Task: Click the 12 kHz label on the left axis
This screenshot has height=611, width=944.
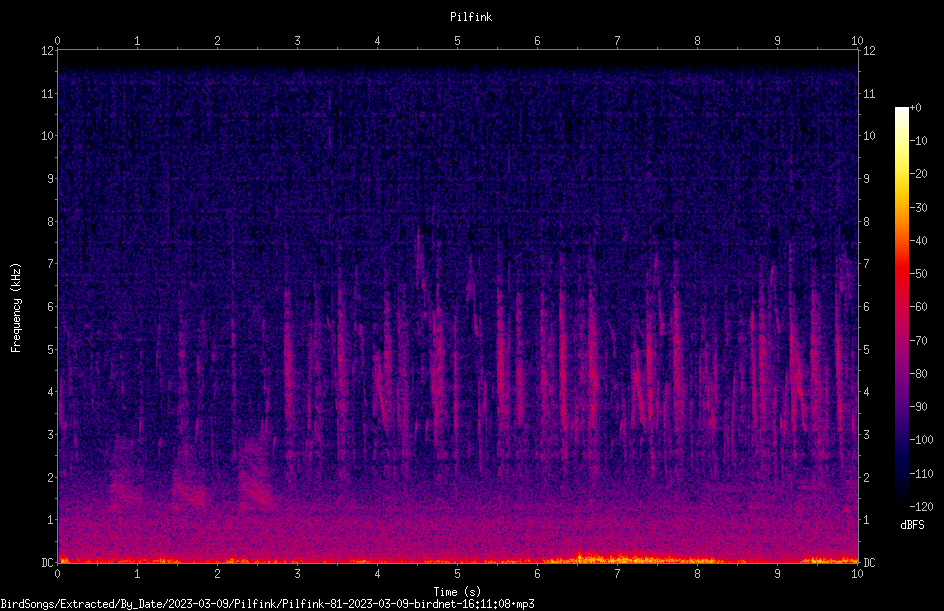Action: (x=48, y=51)
